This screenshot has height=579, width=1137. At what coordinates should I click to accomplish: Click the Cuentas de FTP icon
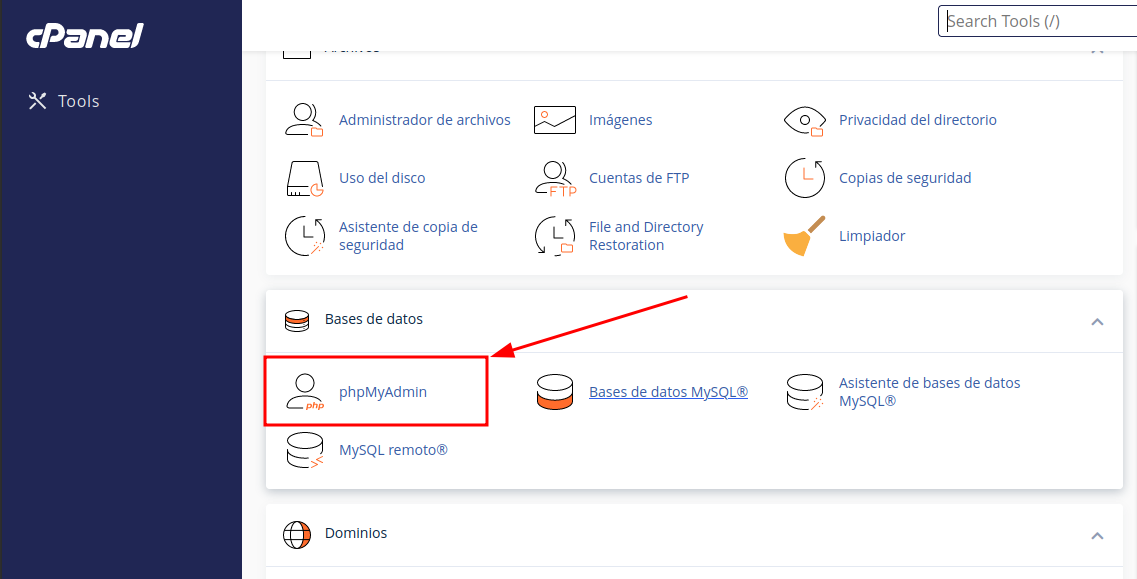(555, 178)
